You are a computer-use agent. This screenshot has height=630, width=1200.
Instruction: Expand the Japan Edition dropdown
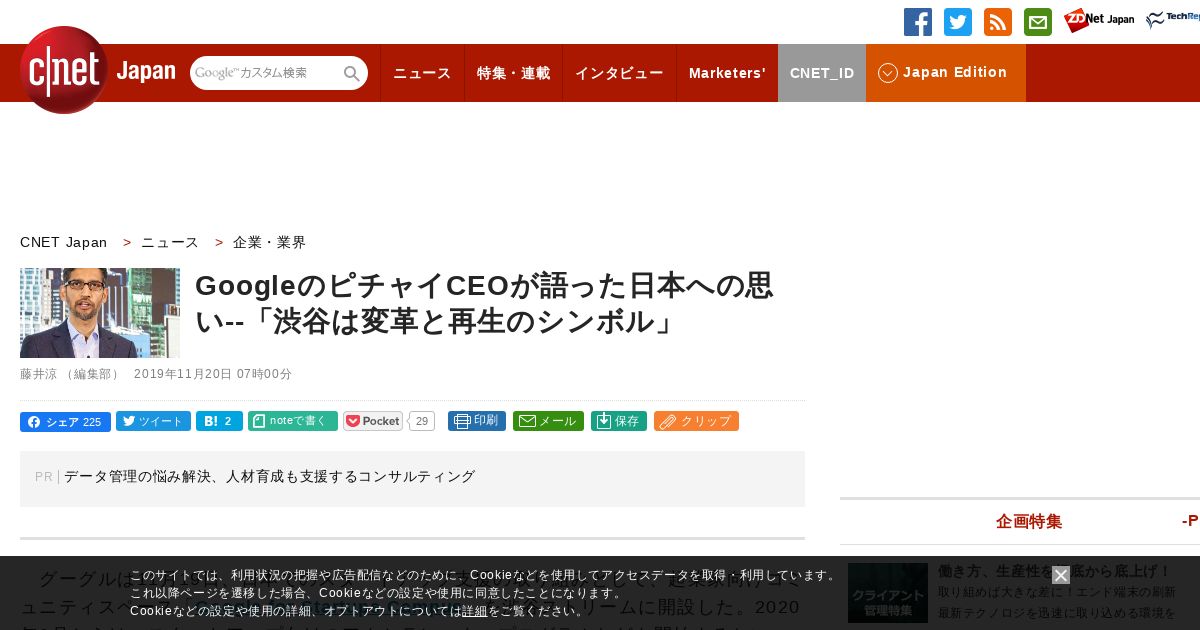click(946, 73)
